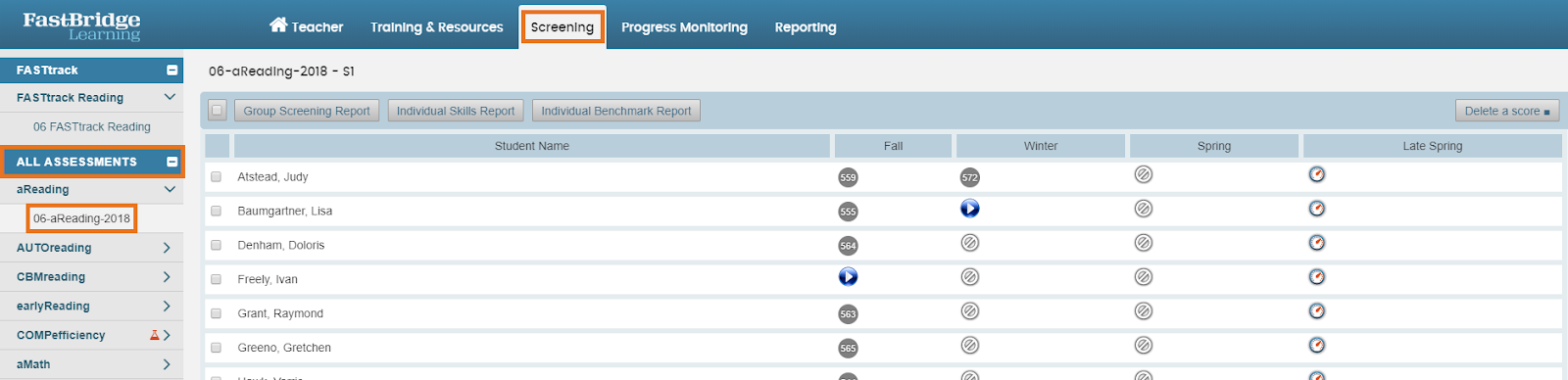Expand the earlyReading group

[x=167, y=307]
